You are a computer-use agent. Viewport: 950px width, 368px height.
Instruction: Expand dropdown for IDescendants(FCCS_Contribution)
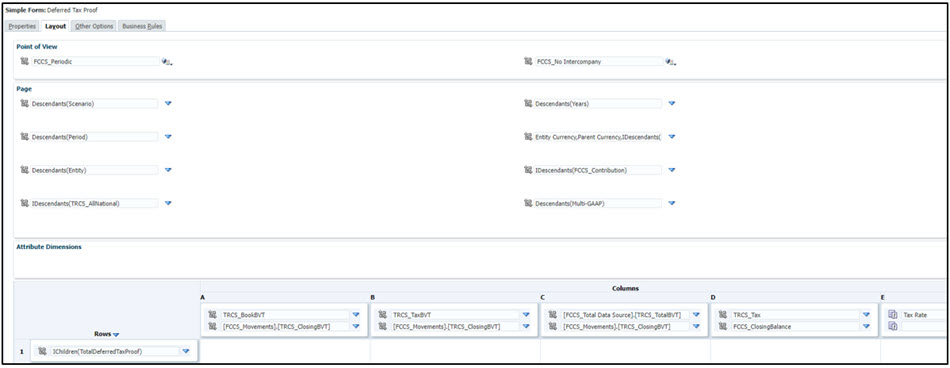point(672,170)
